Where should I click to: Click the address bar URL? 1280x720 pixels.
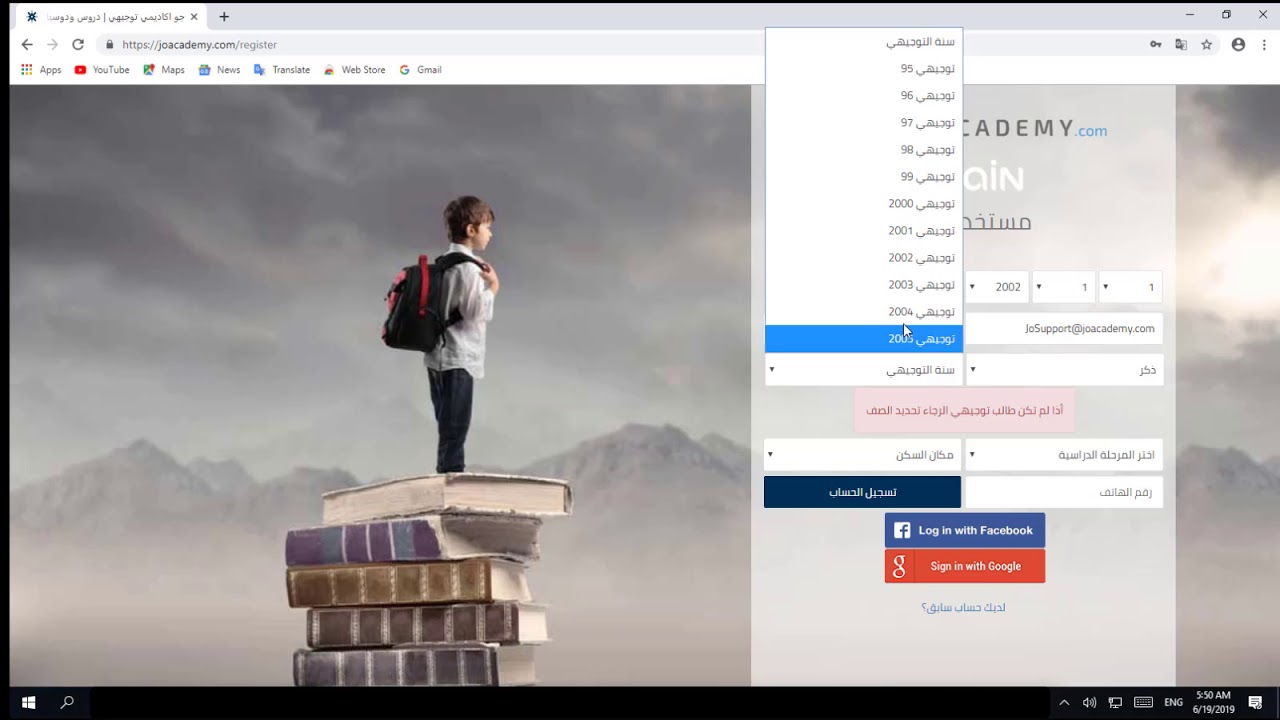(200, 44)
